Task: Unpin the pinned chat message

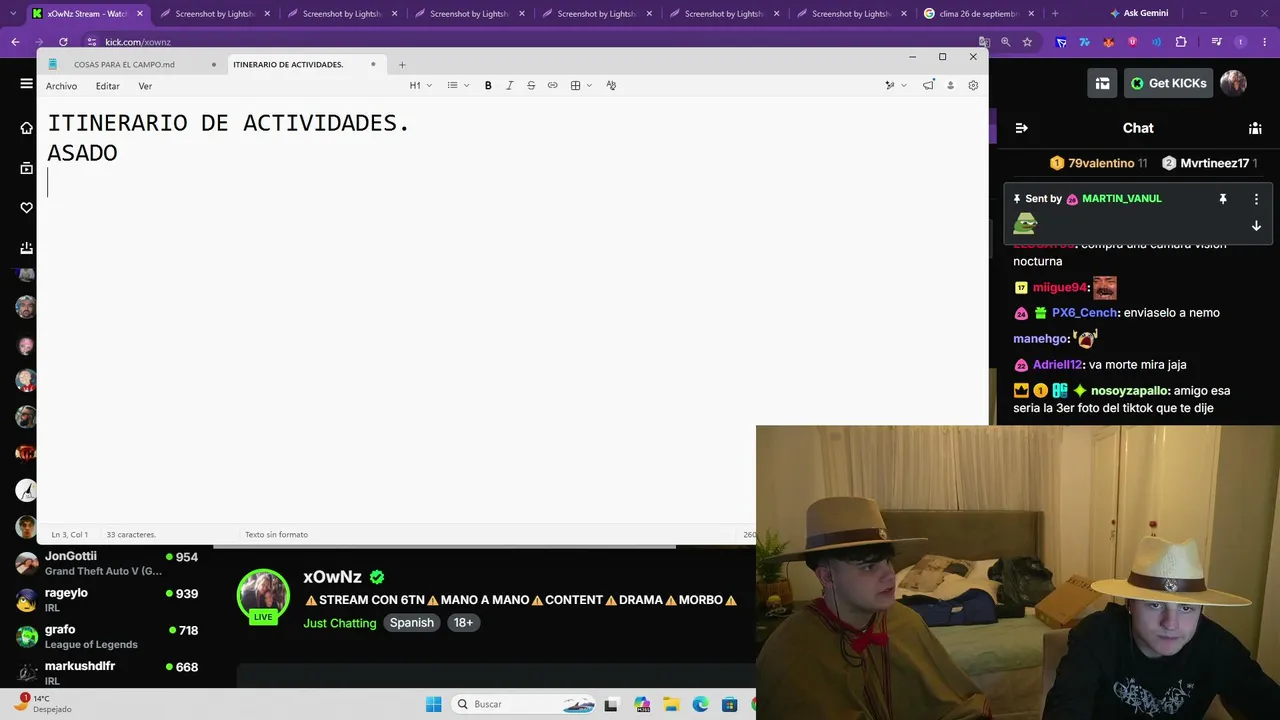Action: [x=1222, y=199]
